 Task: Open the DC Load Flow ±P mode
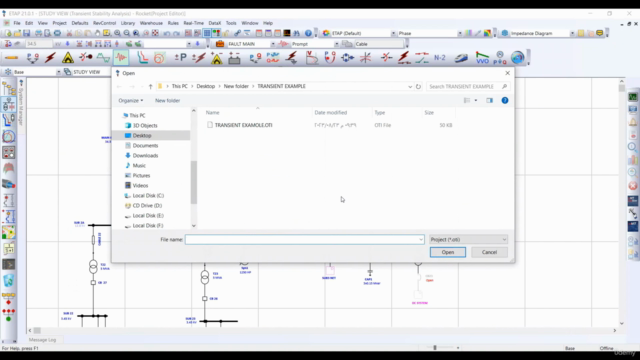point(180,58)
